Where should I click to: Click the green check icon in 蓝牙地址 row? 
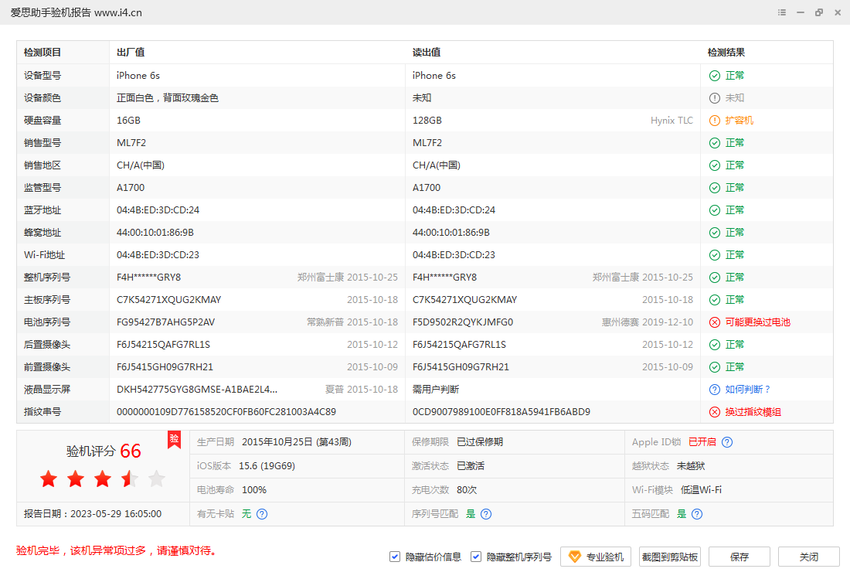tap(714, 210)
